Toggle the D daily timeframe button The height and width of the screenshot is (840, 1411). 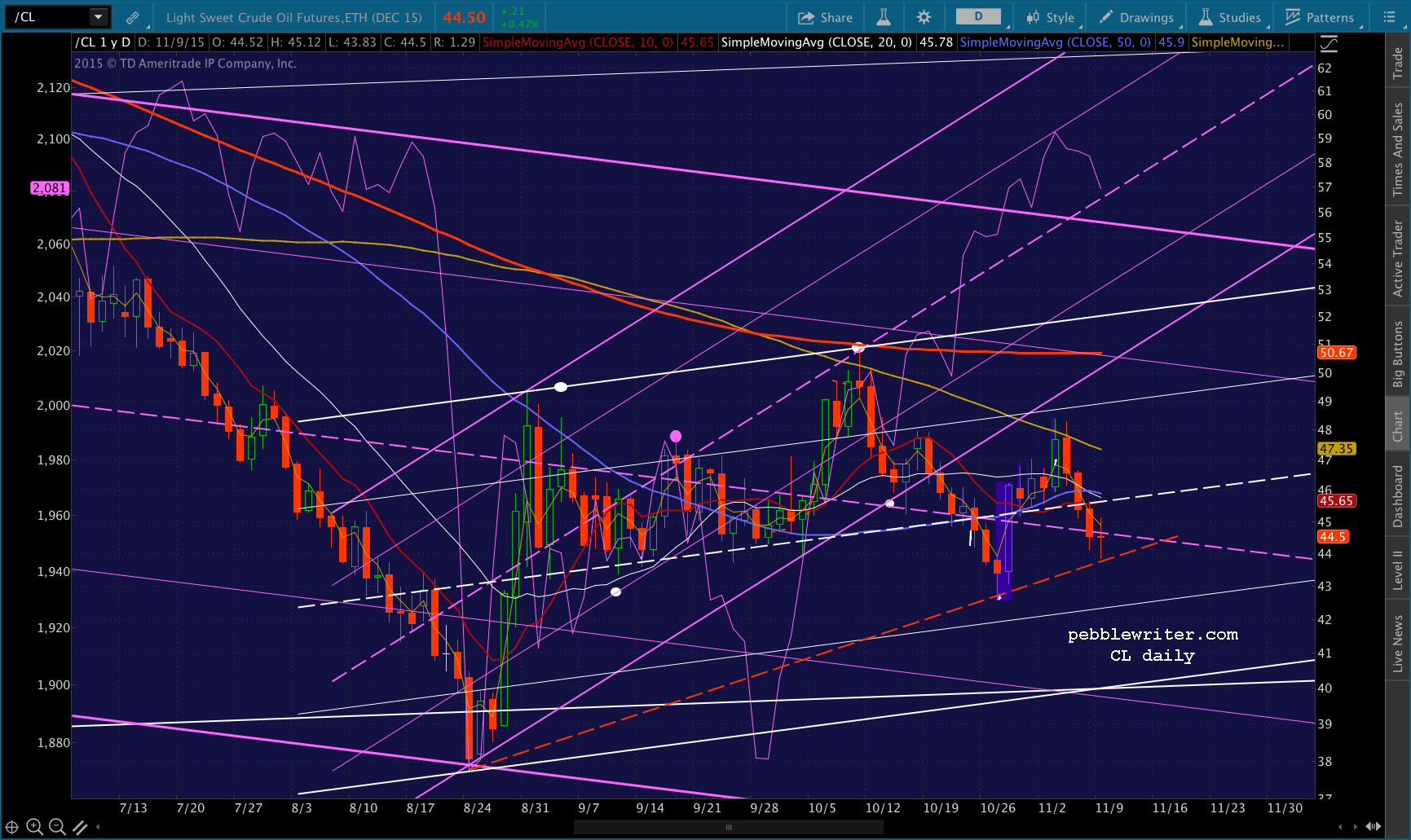(x=978, y=17)
